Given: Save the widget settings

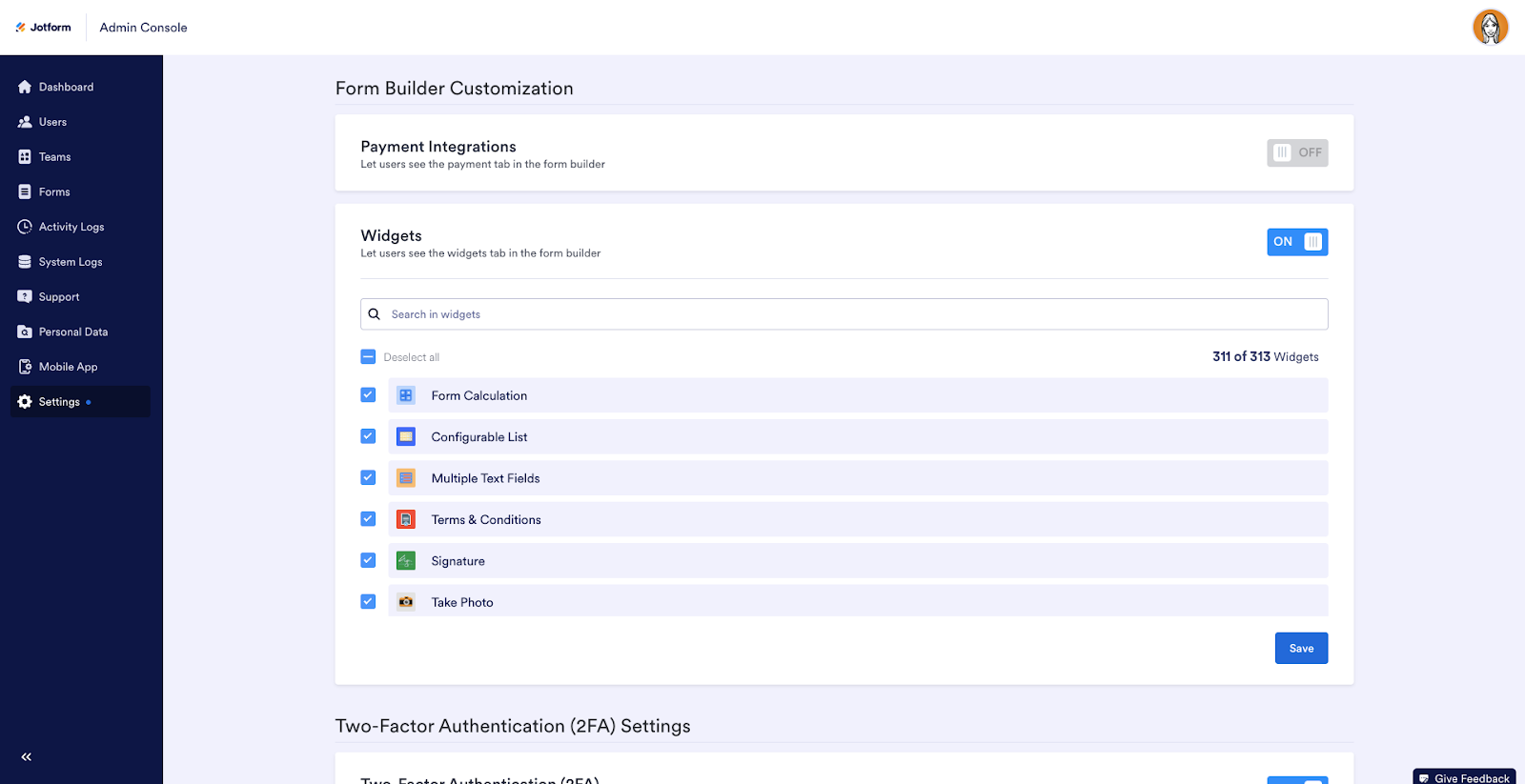Looking at the screenshot, I should coord(1301,648).
